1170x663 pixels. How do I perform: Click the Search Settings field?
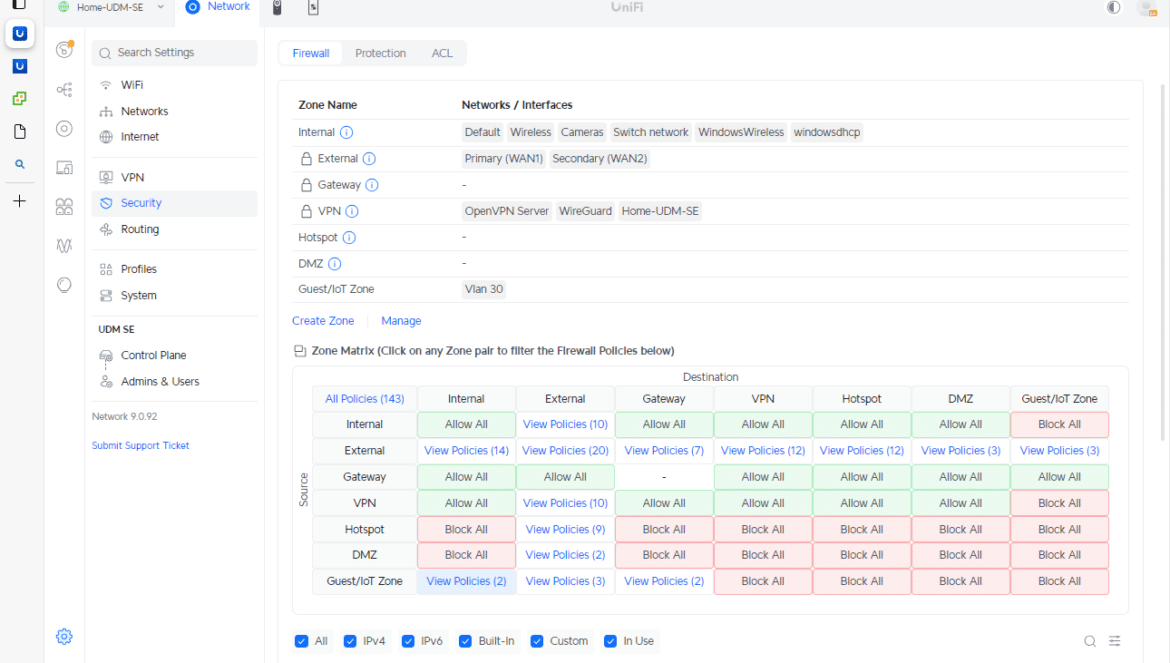pyautogui.click(x=175, y=53)
